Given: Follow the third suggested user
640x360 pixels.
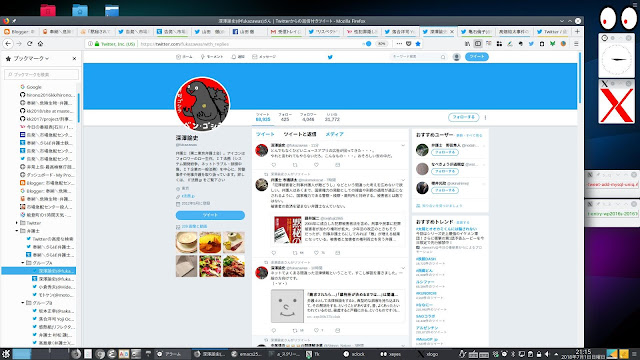Looking at the screenshot, I should [x=445, y=190].
